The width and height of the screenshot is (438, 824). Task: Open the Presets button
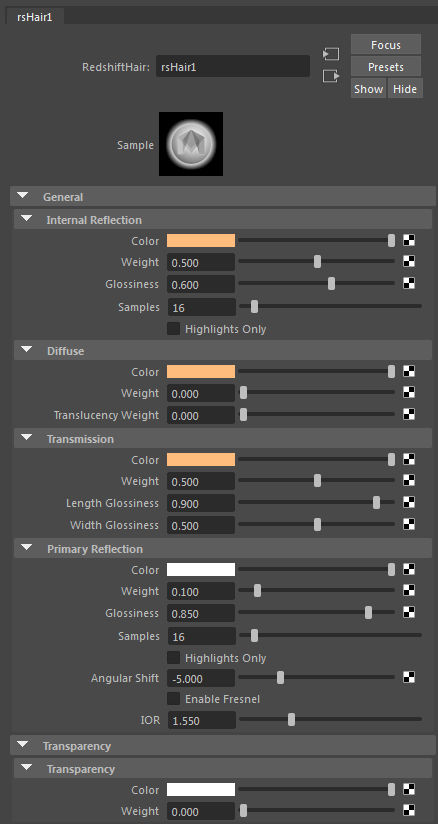pos(386,67)
